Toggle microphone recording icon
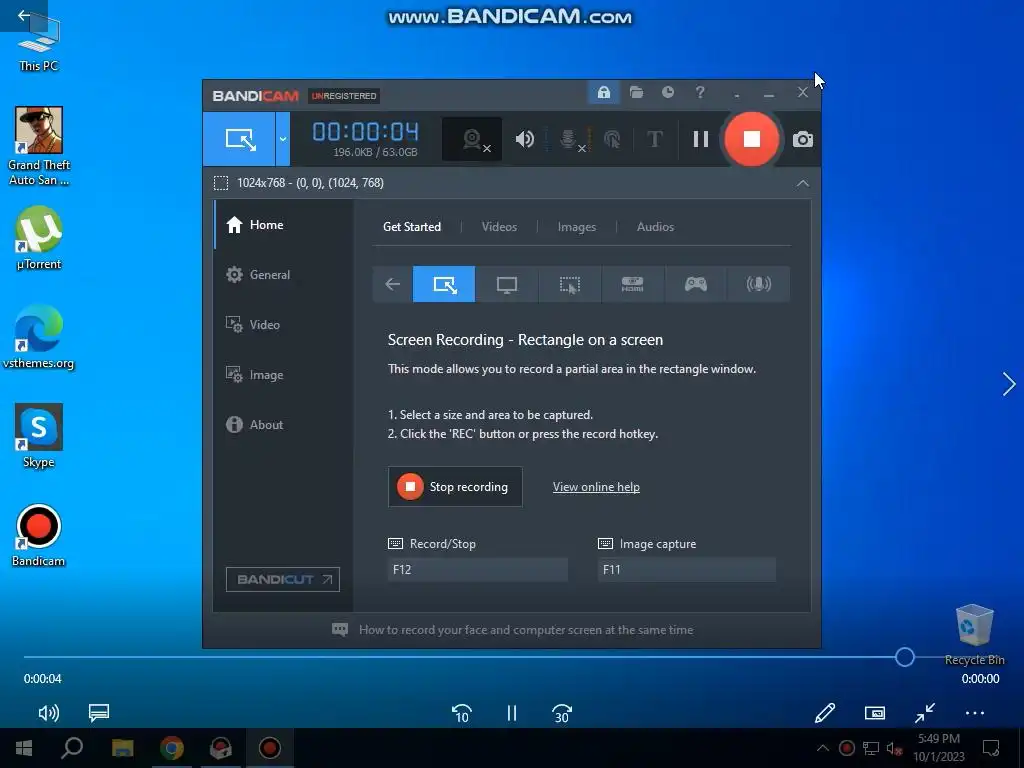Viewport: 1024px width, 768px height. (x=570, y=139)
